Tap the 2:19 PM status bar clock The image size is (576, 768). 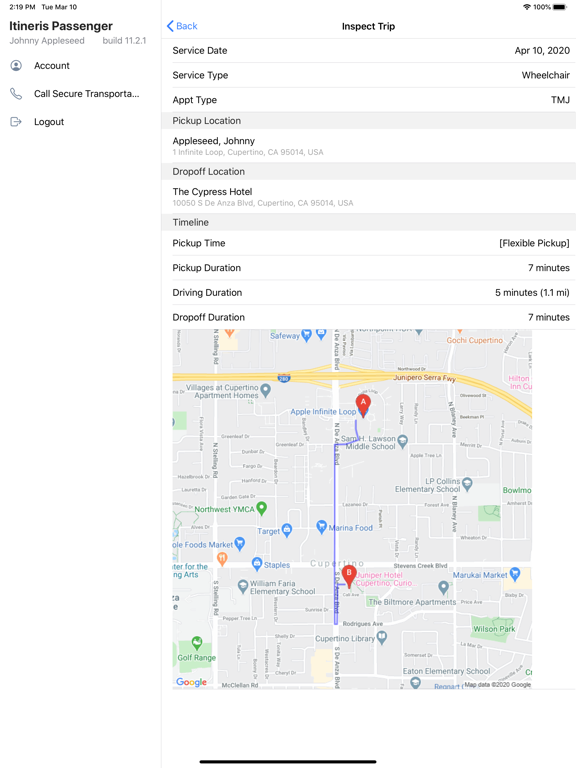point(22,7)
